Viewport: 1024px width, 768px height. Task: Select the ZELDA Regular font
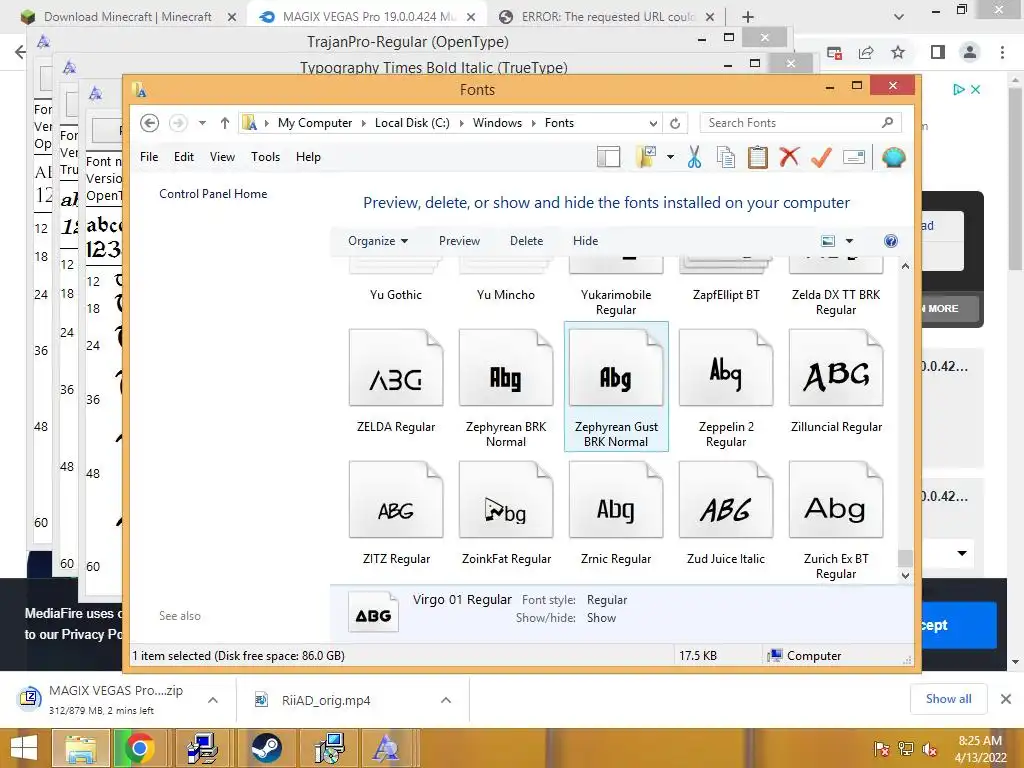[x=396, y=387]
